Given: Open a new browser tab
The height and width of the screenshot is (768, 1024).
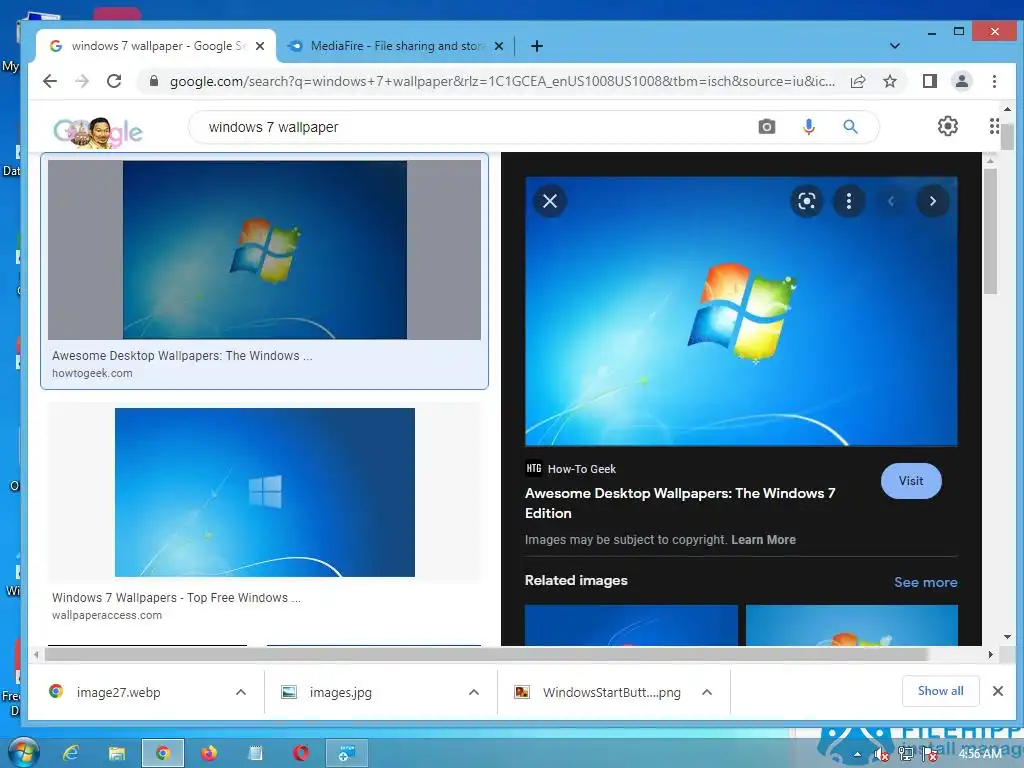Looking at the screenshot, I should pos(537,46).
